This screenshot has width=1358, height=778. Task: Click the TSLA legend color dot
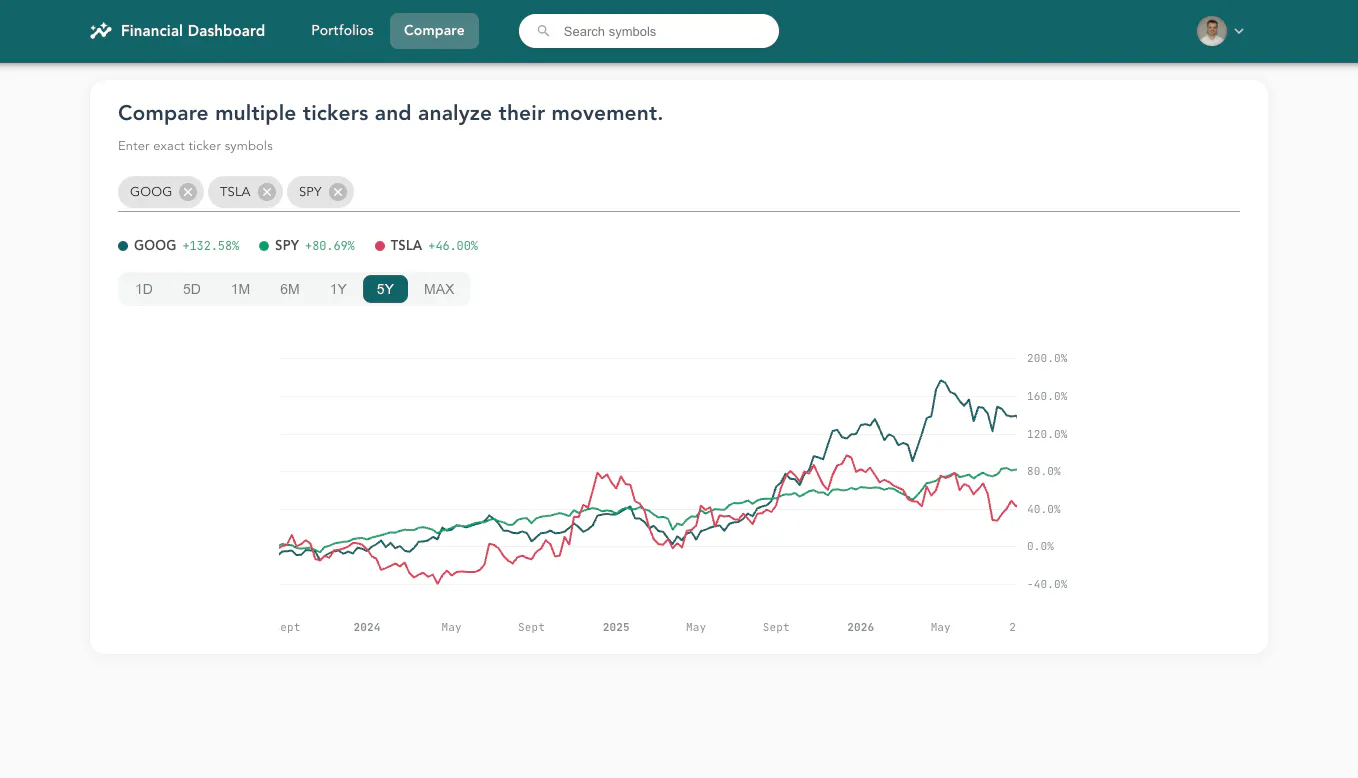(x=380, y=246)
